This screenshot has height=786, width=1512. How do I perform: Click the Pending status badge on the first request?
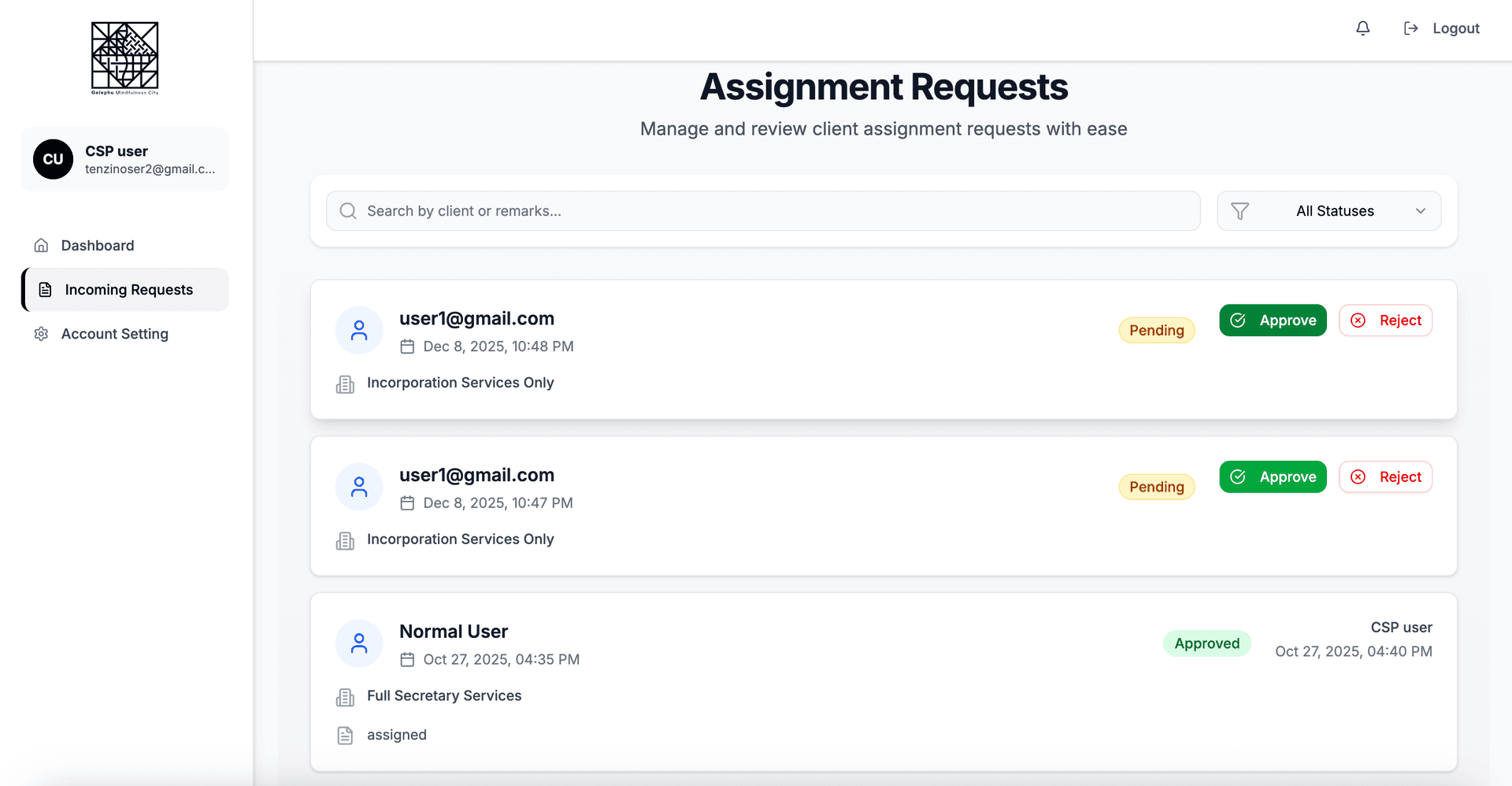(1156, 330)
